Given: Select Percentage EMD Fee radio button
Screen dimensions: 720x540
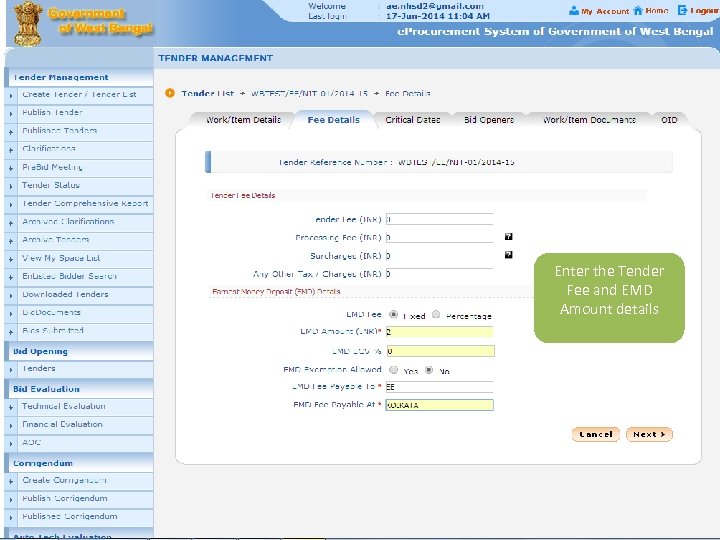Looking at the screenshot, I should (436, 315).
